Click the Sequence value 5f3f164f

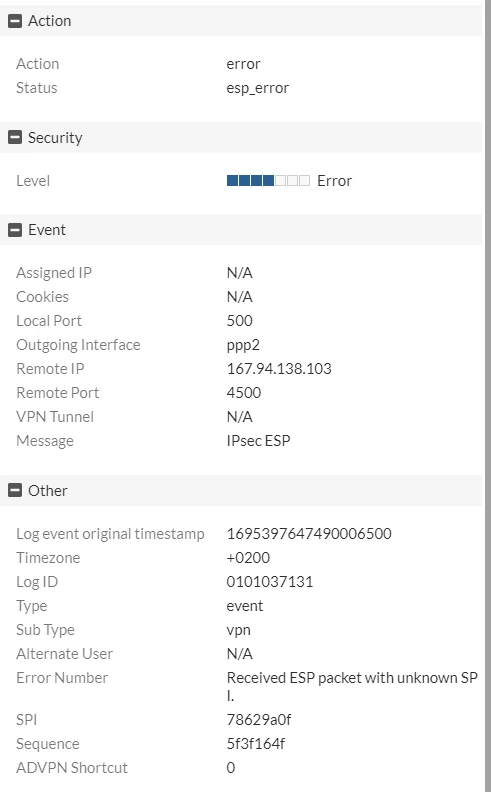tap(256, 744)
